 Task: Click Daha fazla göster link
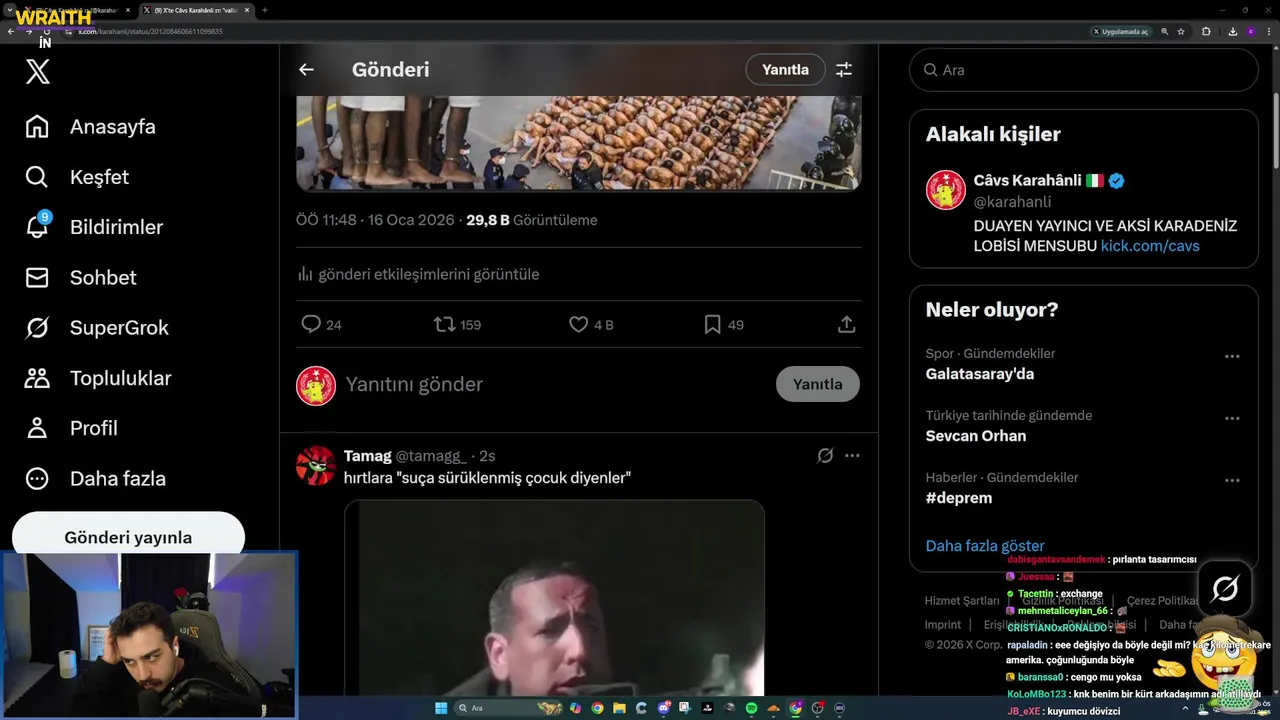pos(985,546)
